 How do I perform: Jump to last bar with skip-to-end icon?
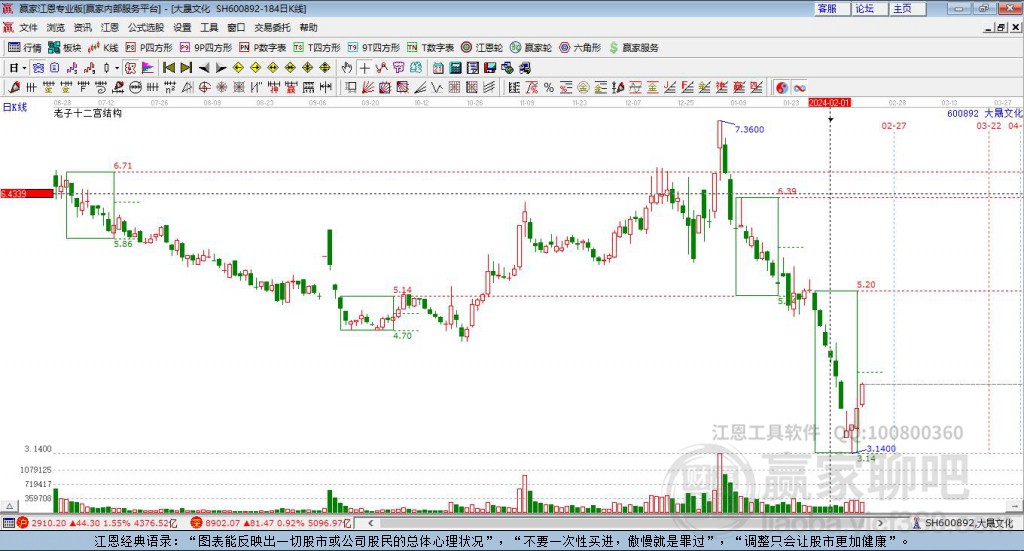pyautogui.click(x=186, y=68)
